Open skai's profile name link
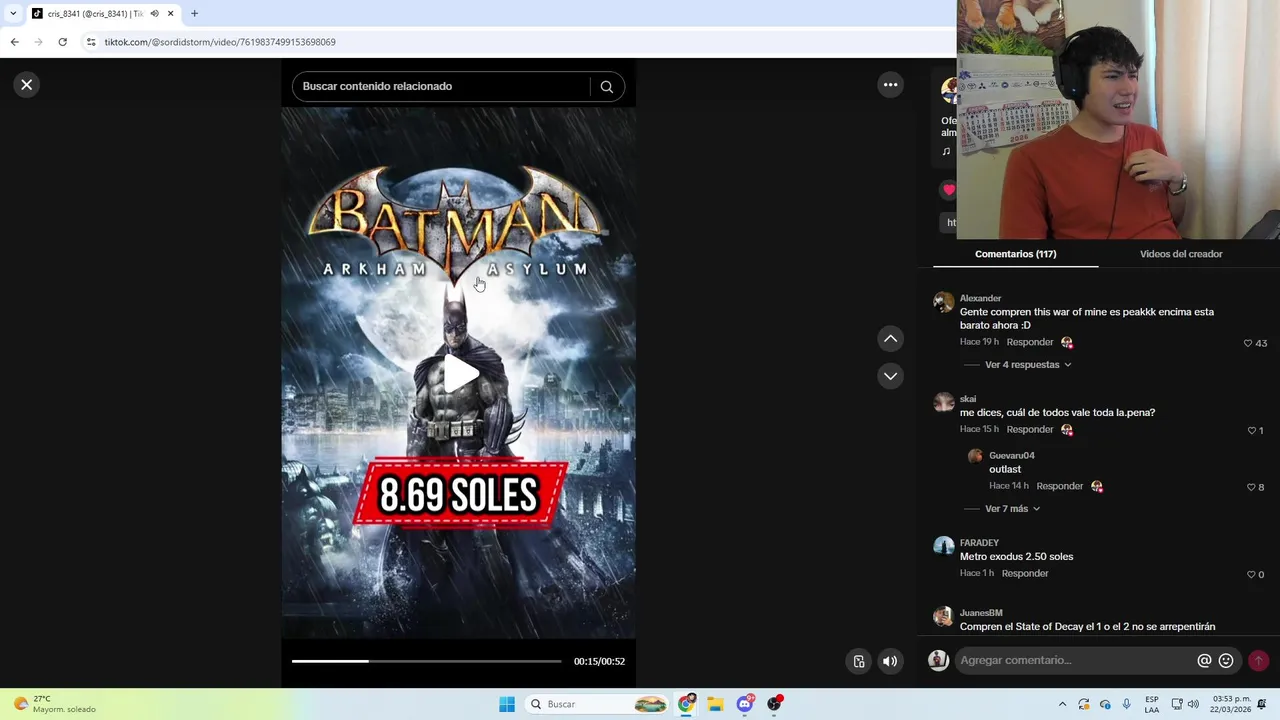This screenshot has height=720, width=1280. tap(968, 399)
